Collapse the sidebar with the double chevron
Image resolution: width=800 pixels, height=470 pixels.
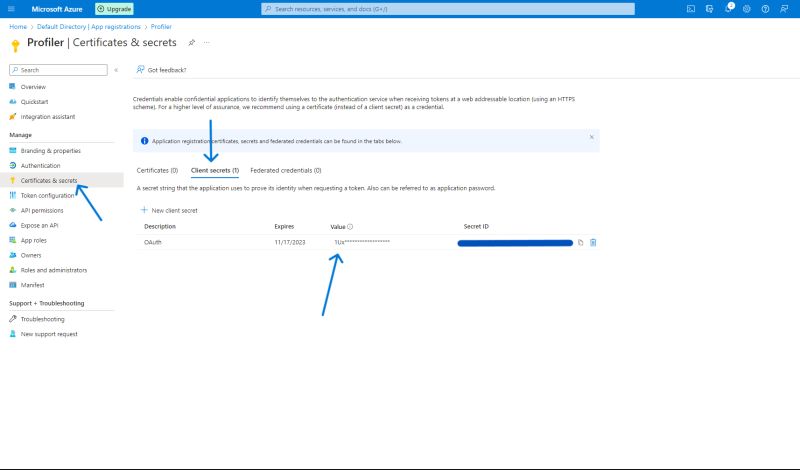pyautogui.click(x=116, y=70)
